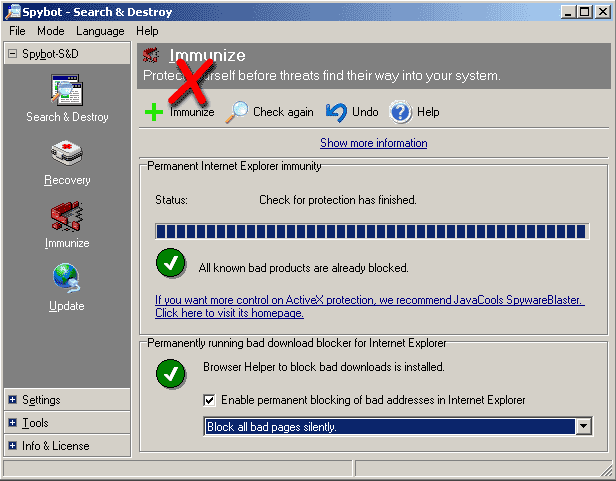Click the green plus Immunize toolbar button
This screenshot has height=481, width=616.
[x=155, y=112]
